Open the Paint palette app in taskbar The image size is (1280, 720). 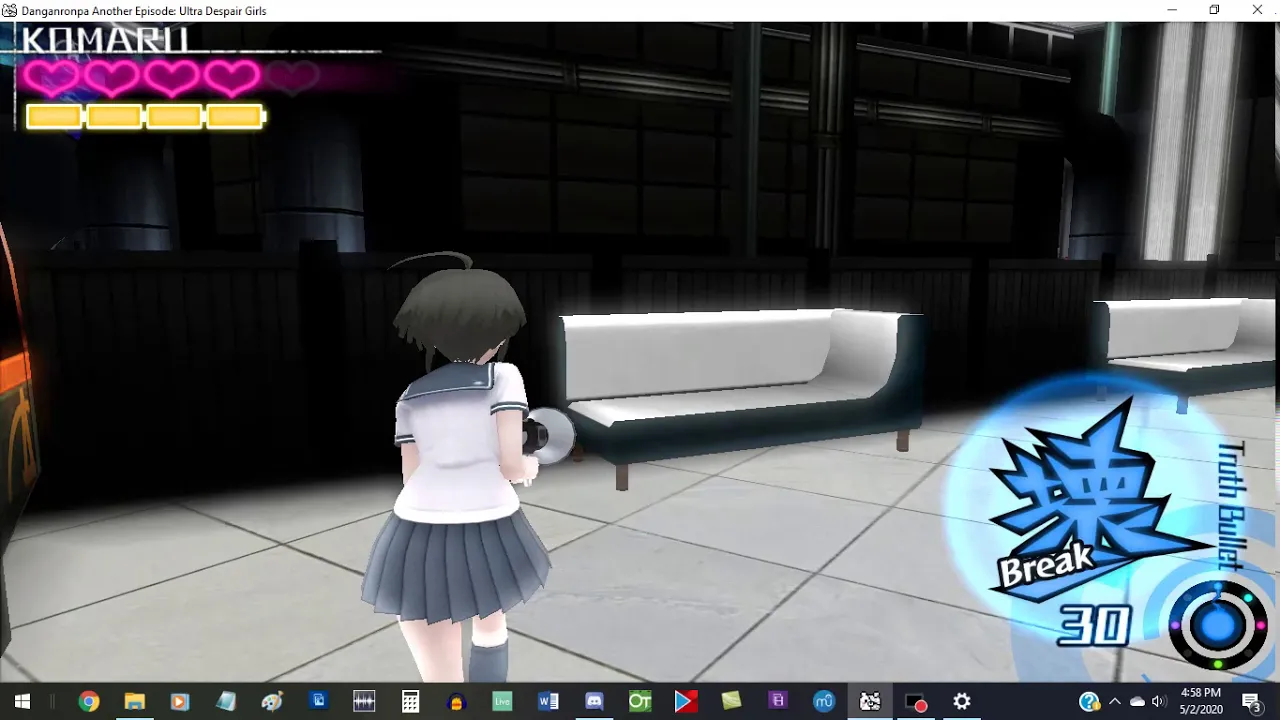pyautogui.click(x=272, y=702)
